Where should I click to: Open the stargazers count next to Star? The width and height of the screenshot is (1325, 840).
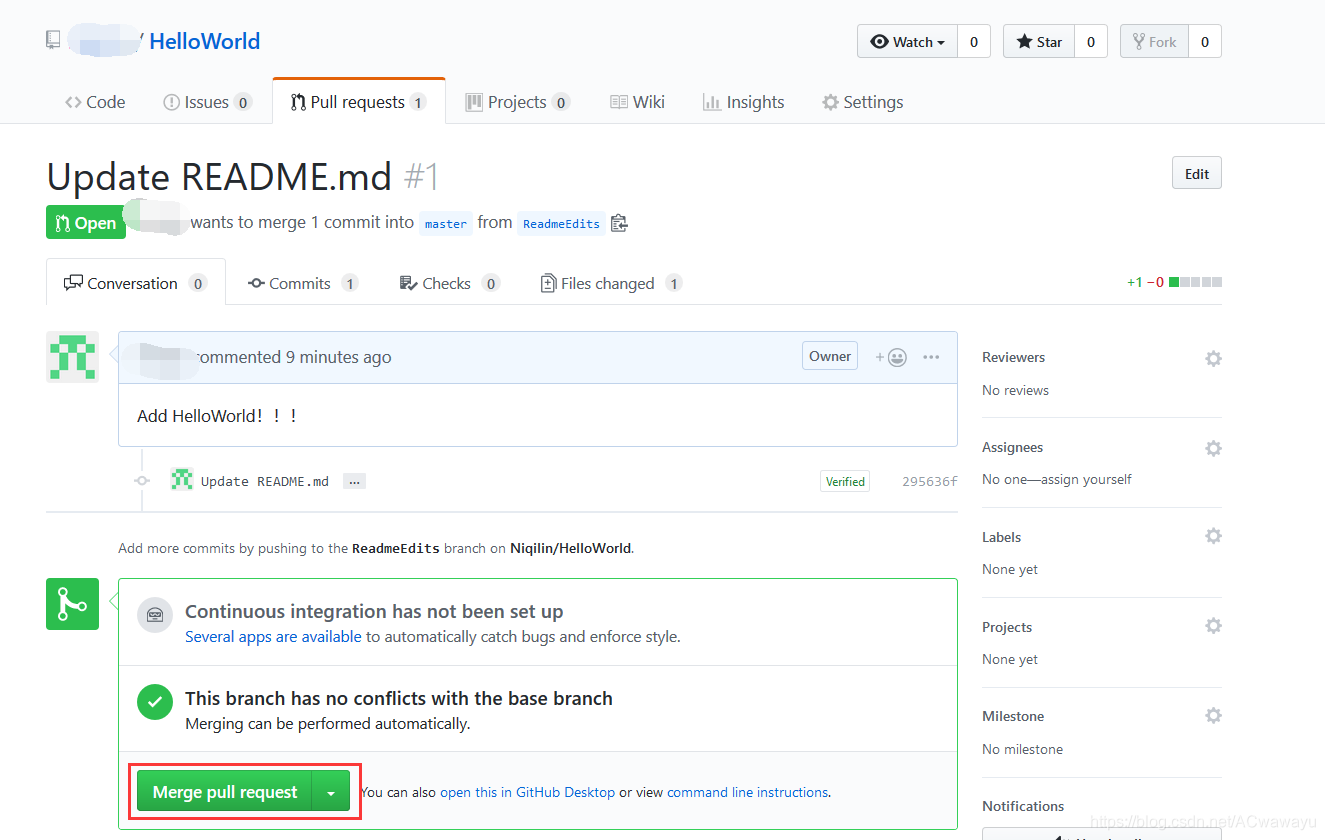point(1090,41)
